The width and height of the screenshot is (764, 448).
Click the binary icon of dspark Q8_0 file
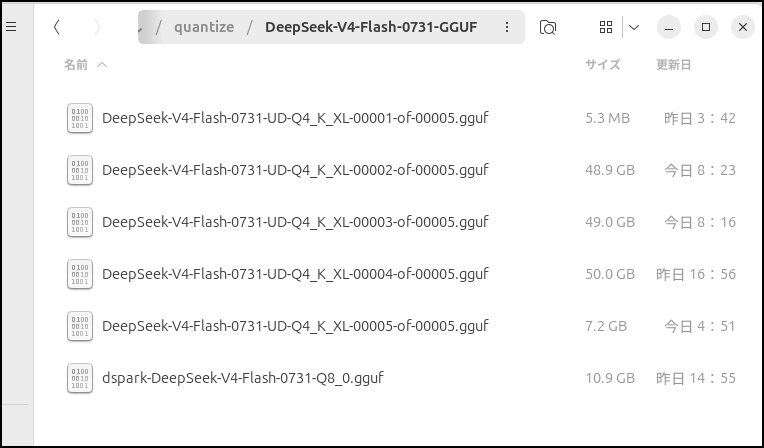(80, 378)
